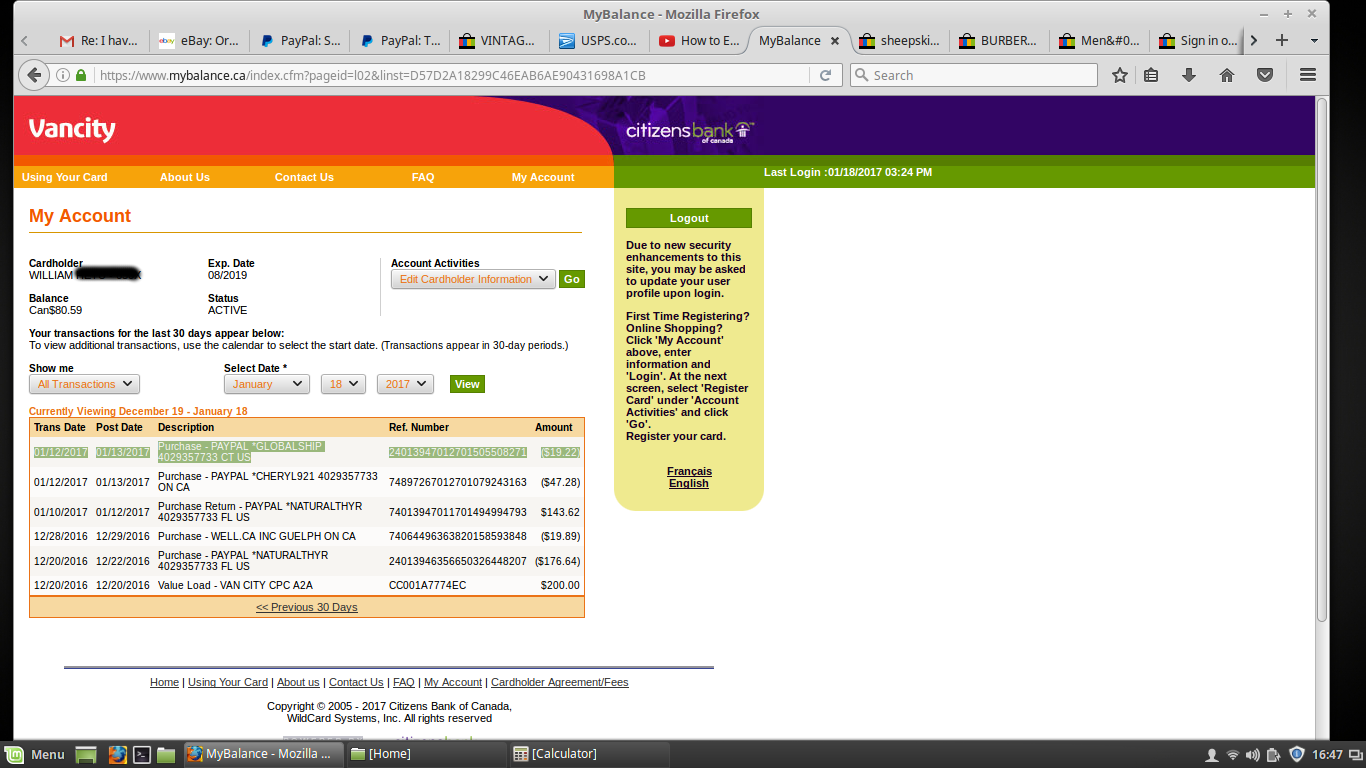1366x768 pixels.
Task: Click the Previous 30 Days link
Action: click(307, 607)
